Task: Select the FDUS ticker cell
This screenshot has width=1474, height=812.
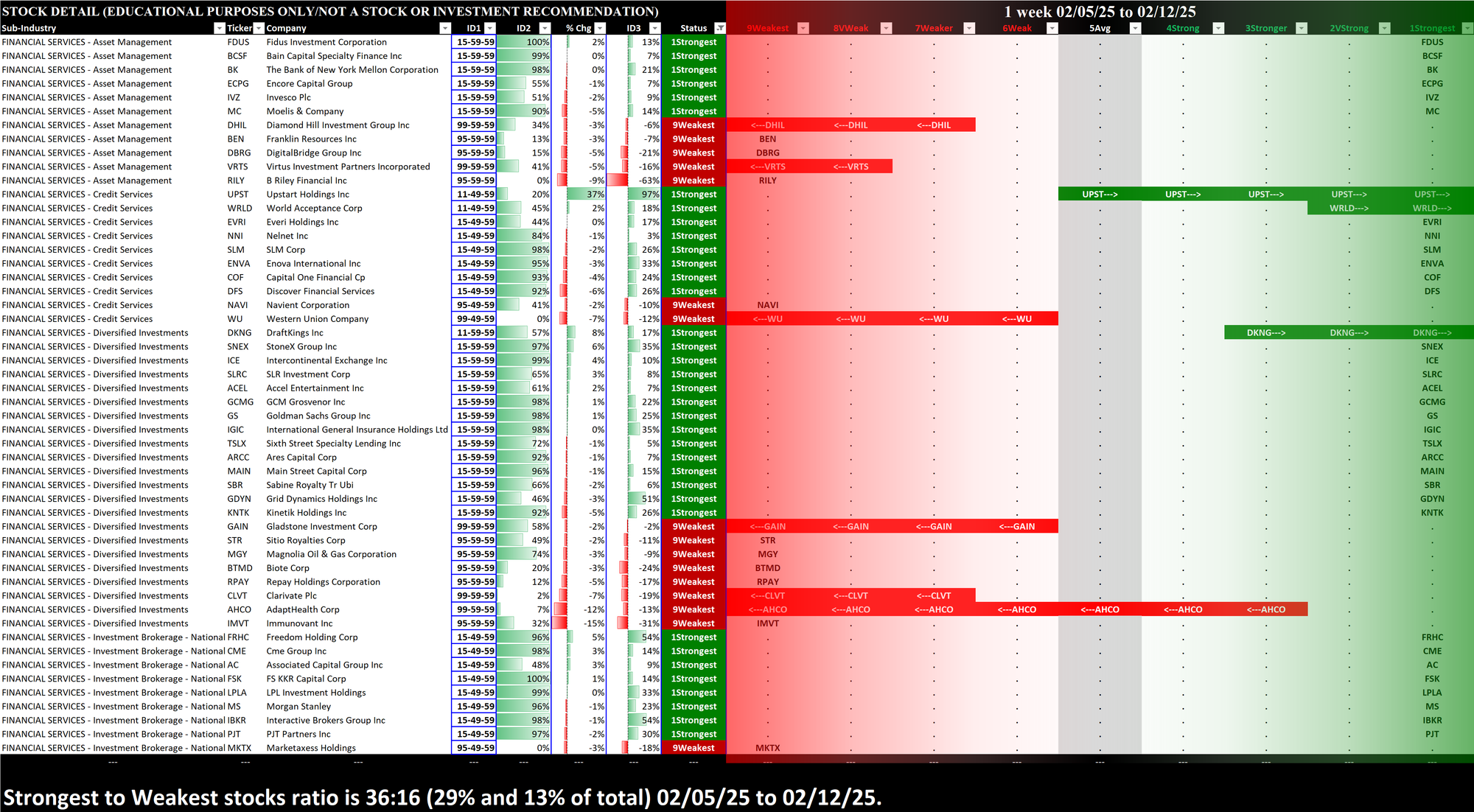Action: click(x=238, y=42)
